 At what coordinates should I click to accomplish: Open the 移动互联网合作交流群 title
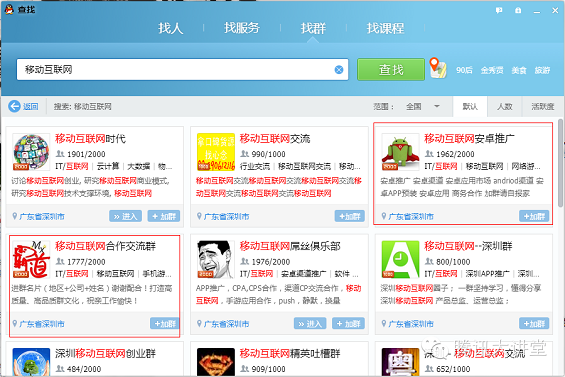click(105, 246)
